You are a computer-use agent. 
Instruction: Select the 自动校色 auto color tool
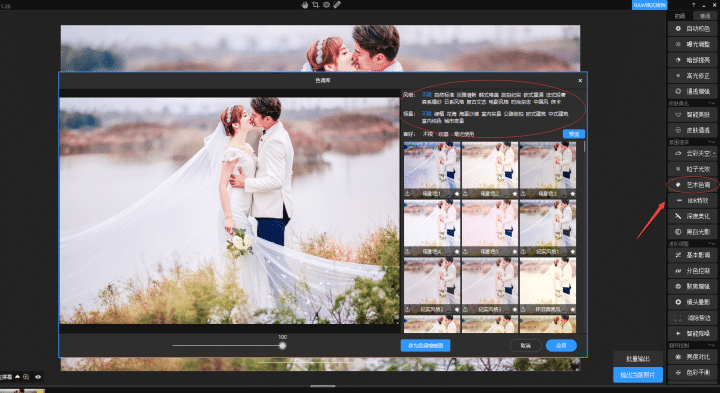click(692, 28)
